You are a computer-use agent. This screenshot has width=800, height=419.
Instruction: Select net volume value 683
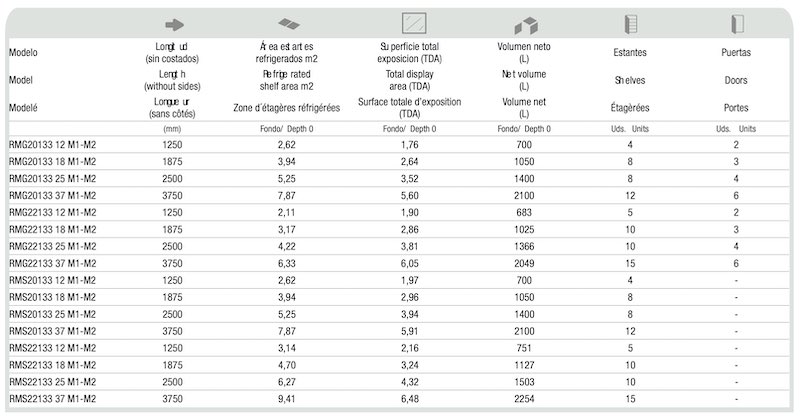coord(524,213)
